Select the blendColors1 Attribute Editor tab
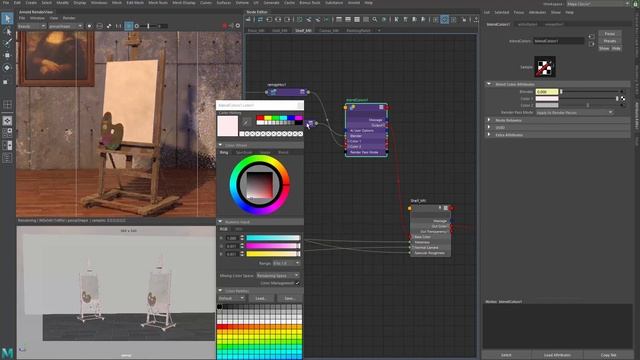The image size is (640, 360). click(x=498, y=24)
